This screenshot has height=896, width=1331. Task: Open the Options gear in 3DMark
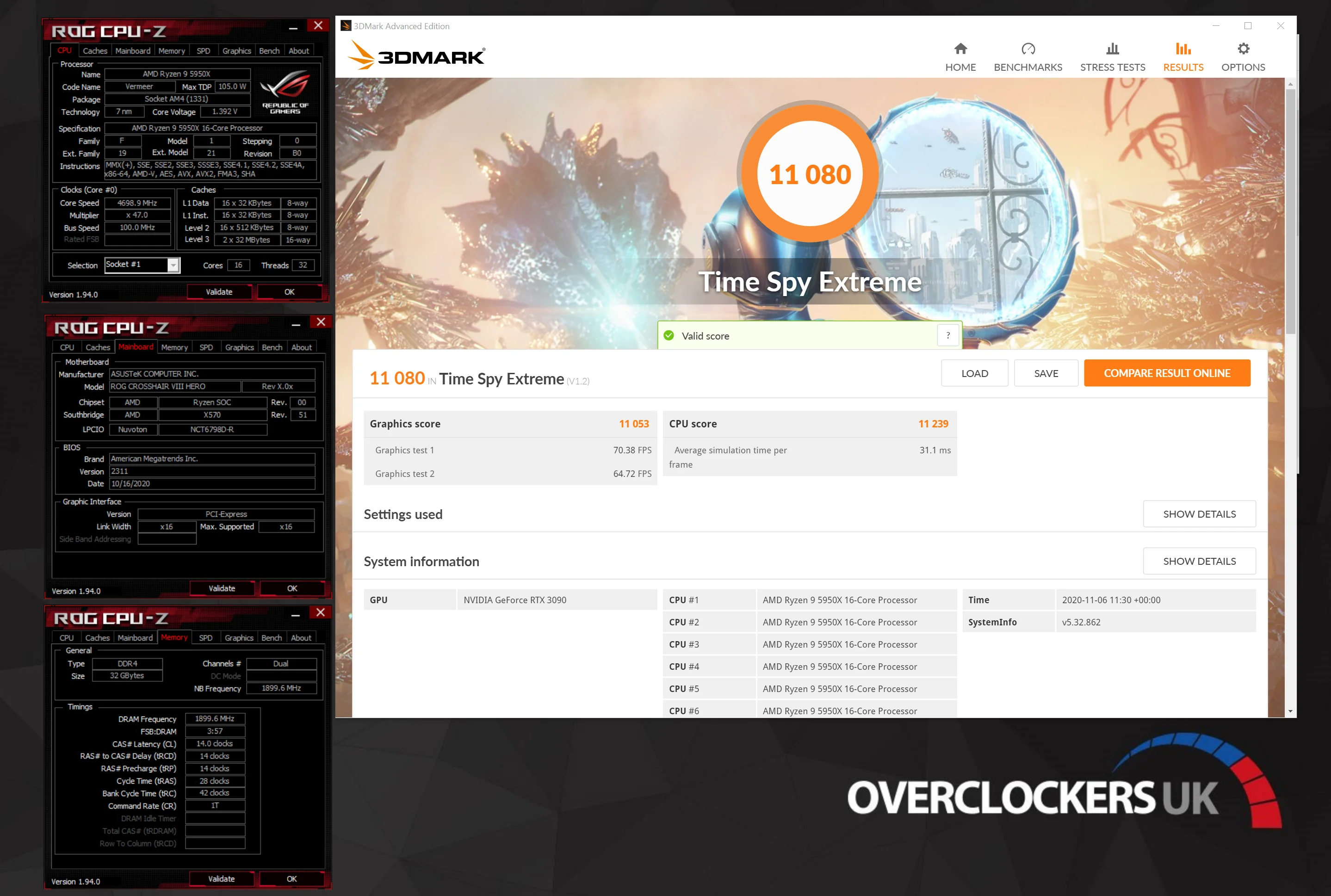point(1243,57)
